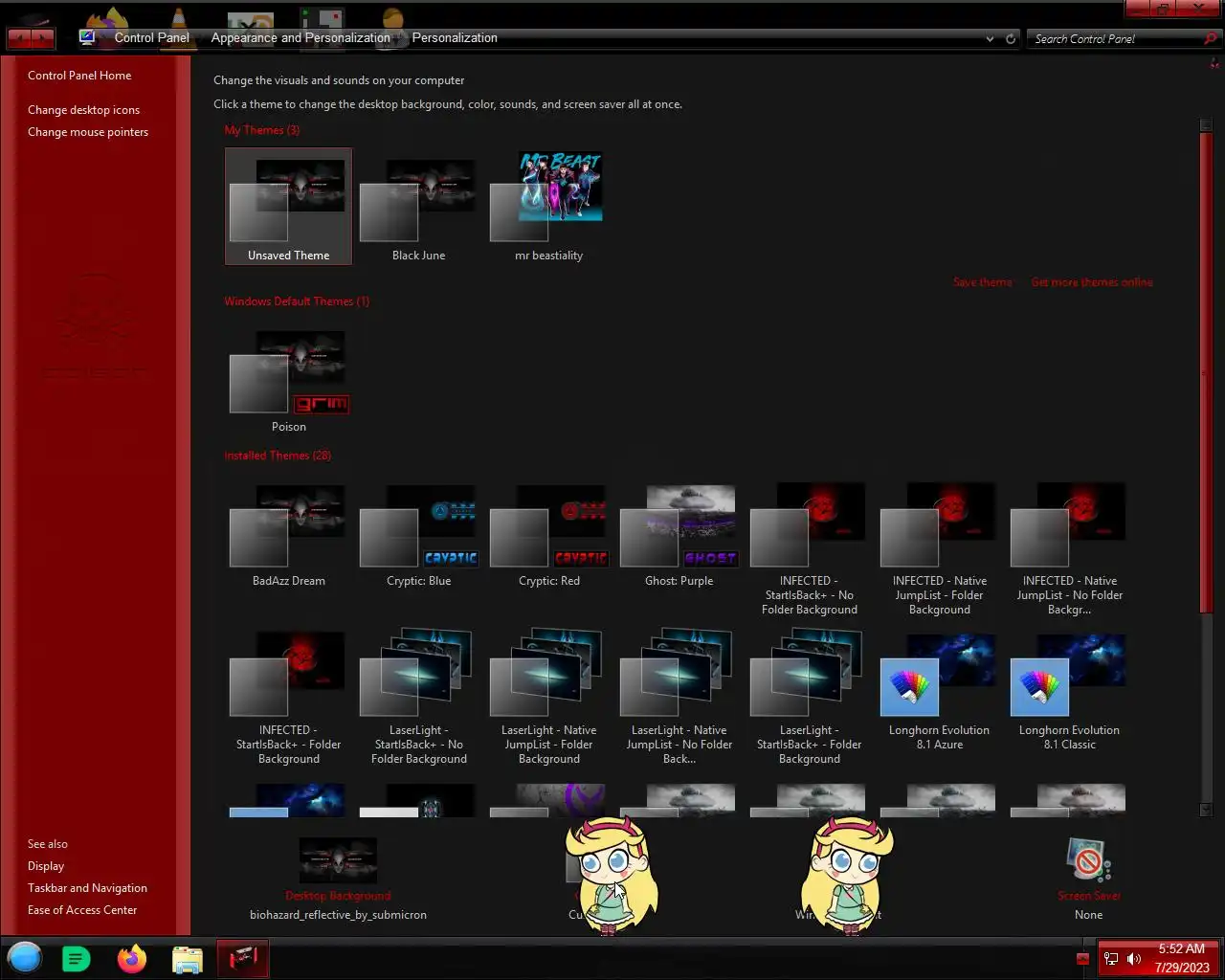Choose LaserLight Native JumpList No Folder Back...
1225x980 pixels.
point(679,699)
